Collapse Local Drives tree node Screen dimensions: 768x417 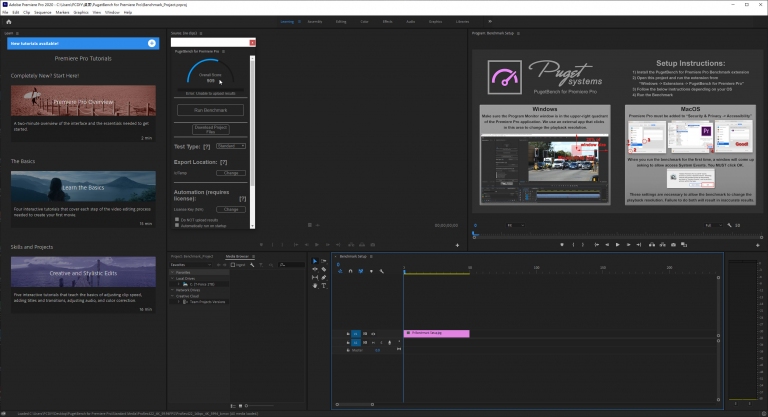tap(172, 278)
